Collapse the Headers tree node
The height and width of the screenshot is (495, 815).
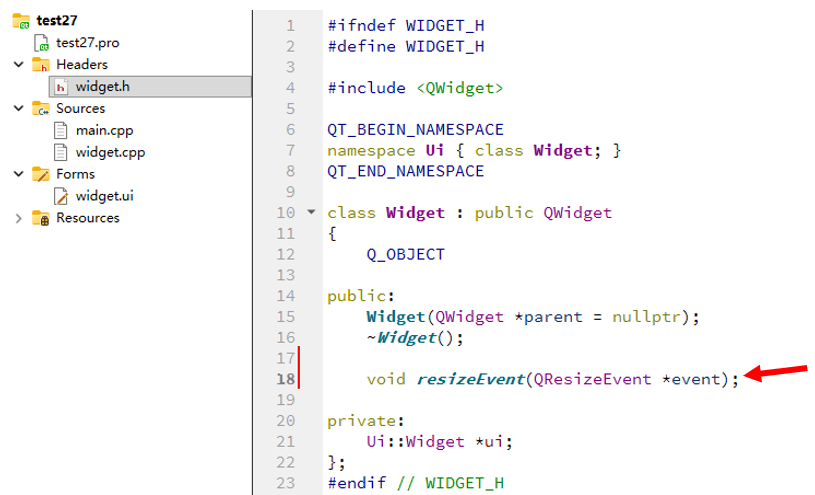[x=19, y=64]
